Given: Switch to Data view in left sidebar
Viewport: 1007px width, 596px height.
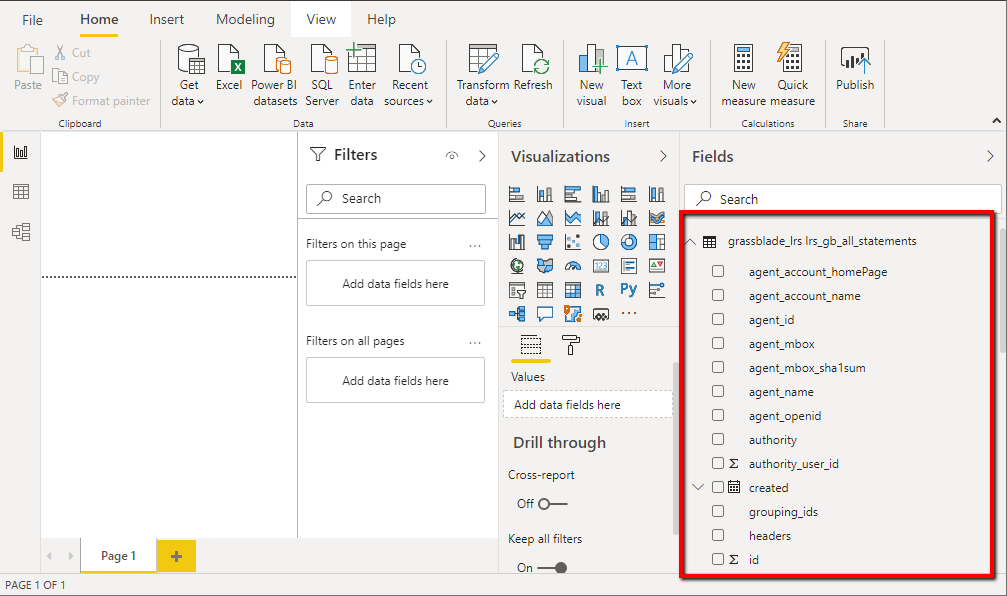Looking at the screenshot, I should tap(21, 191).
